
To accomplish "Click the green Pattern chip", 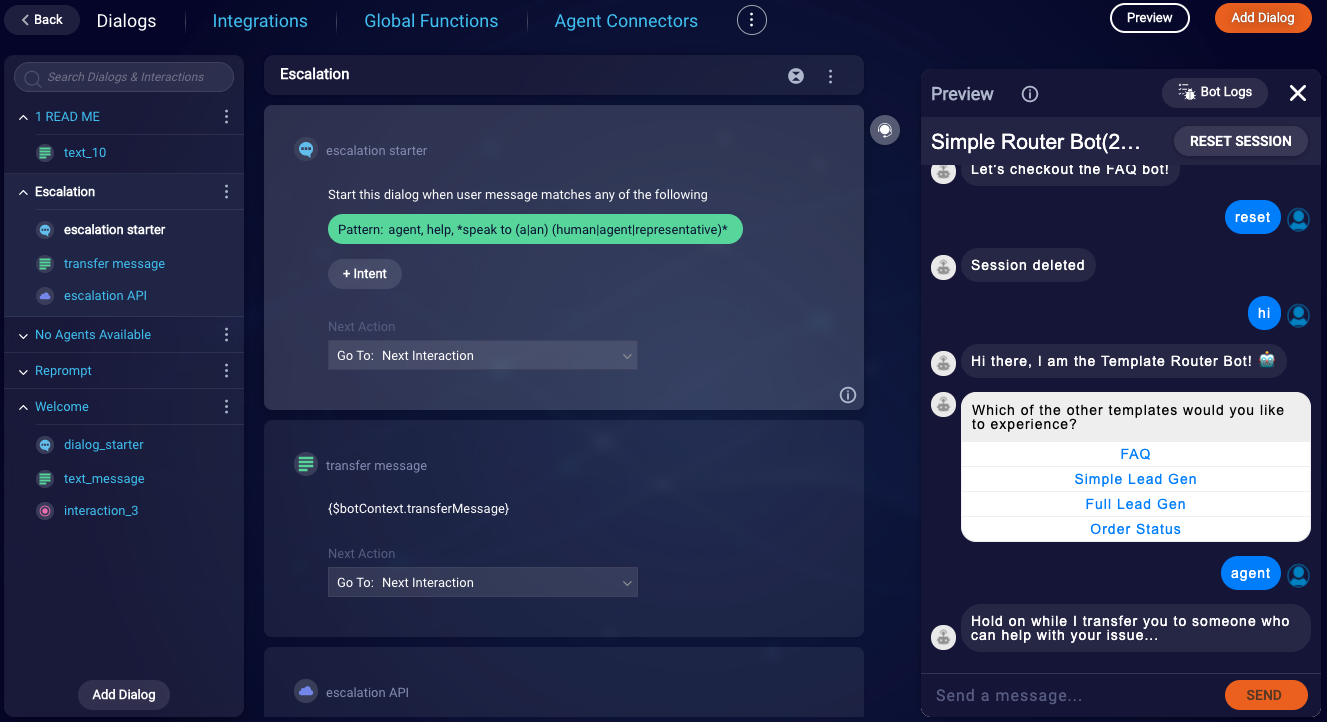I will click(x=535, y=230).
